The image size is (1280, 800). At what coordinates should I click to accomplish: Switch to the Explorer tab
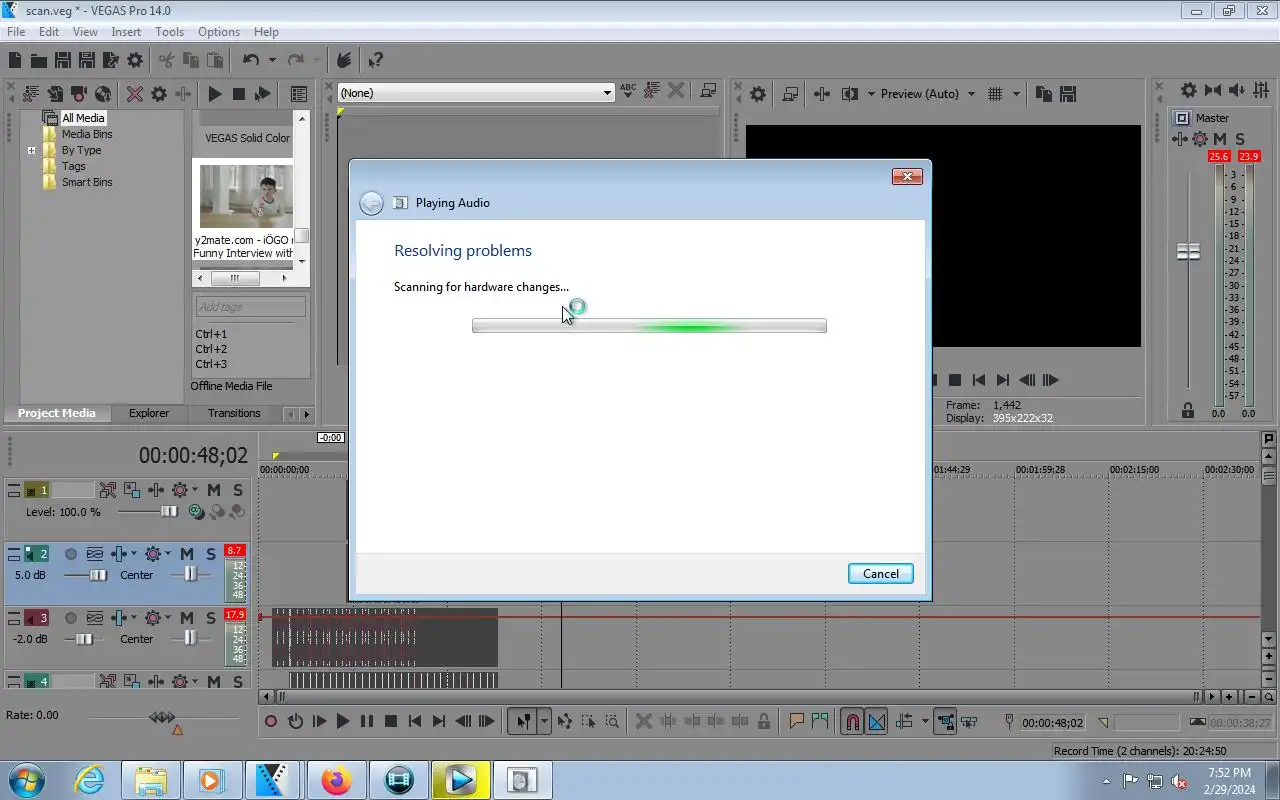point(148,413)
